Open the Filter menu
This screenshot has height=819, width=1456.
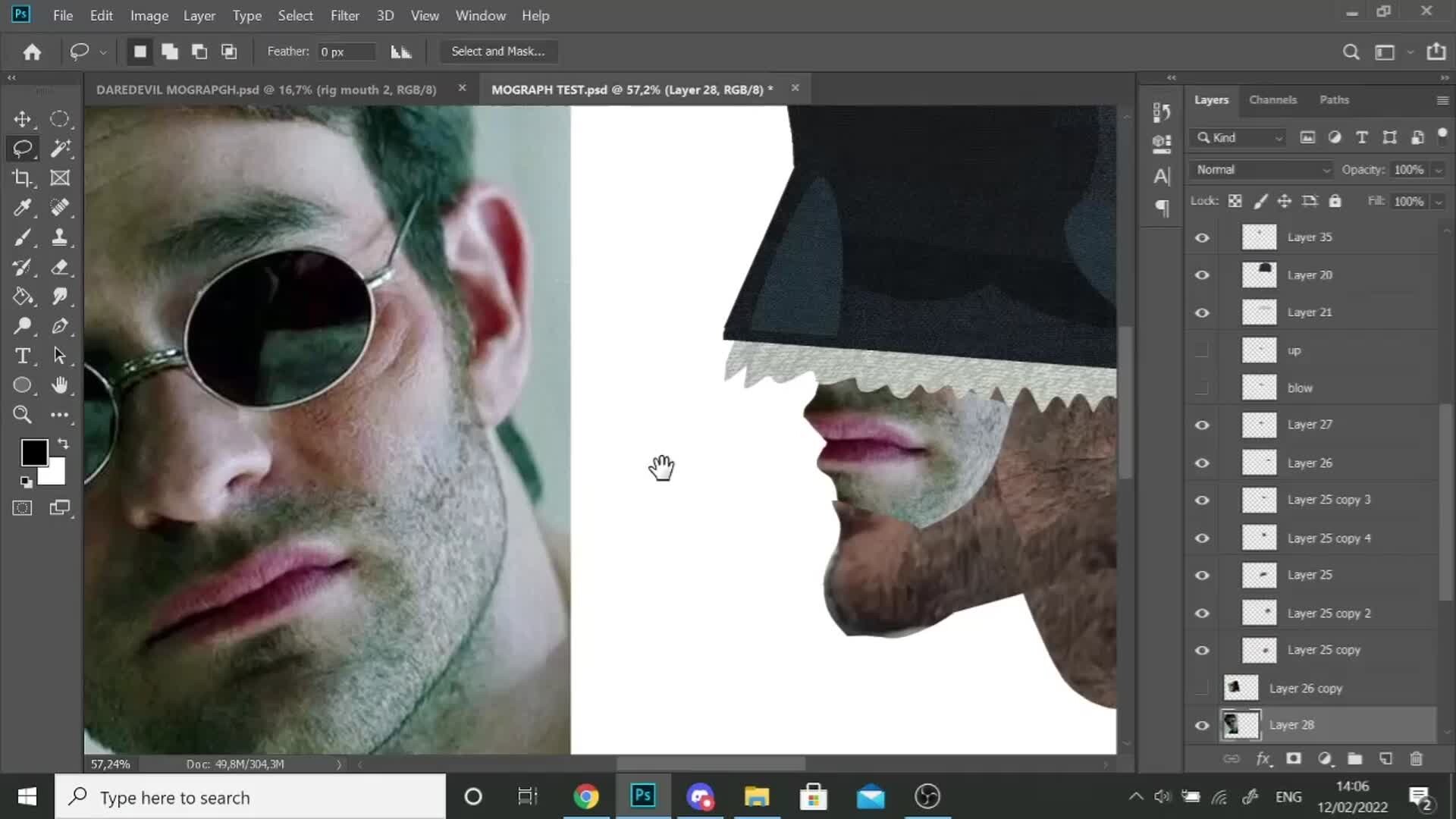coord(345,15)
